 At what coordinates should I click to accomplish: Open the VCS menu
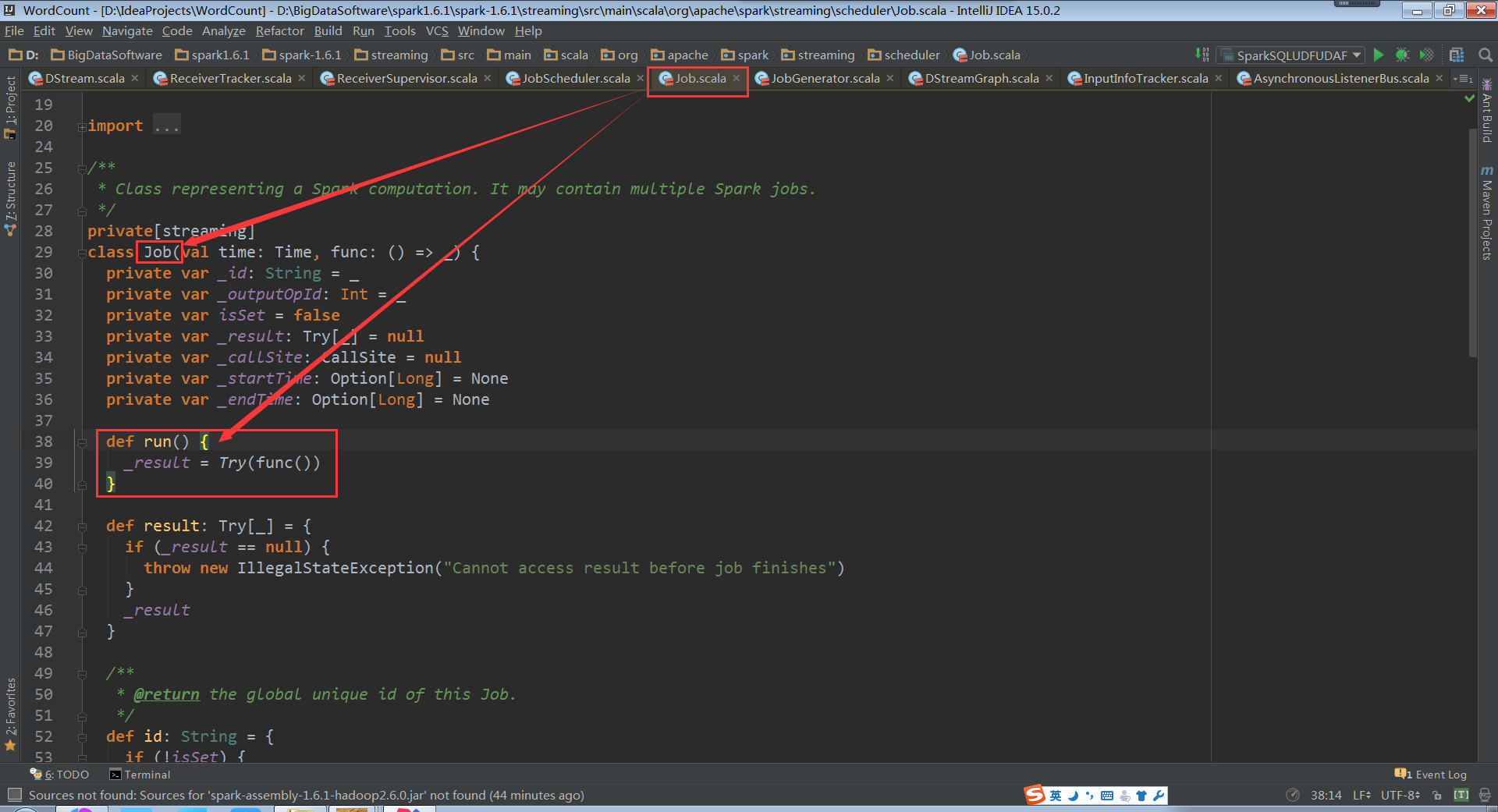click(x=437, y=31)
